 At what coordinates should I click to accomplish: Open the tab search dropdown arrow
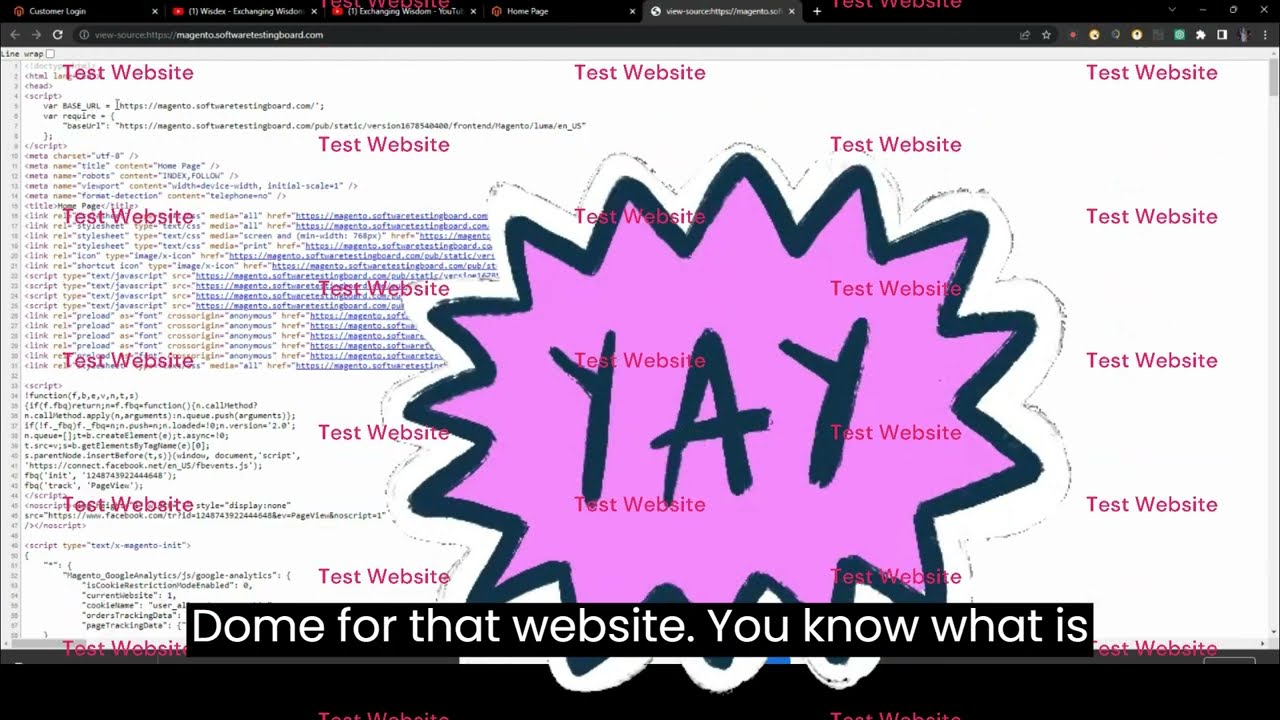[x=1172, y=10]
